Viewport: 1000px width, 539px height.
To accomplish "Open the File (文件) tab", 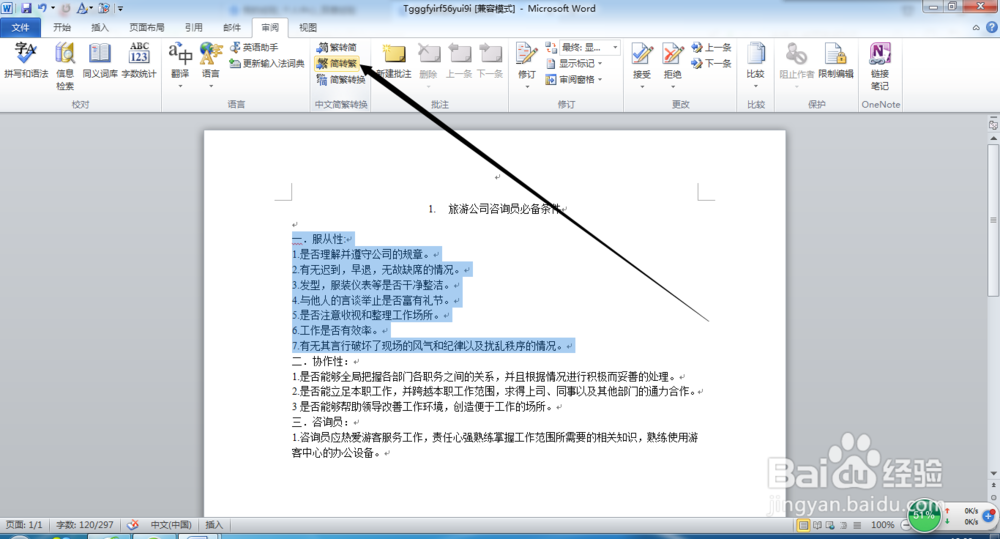I will tap(20, 27).
